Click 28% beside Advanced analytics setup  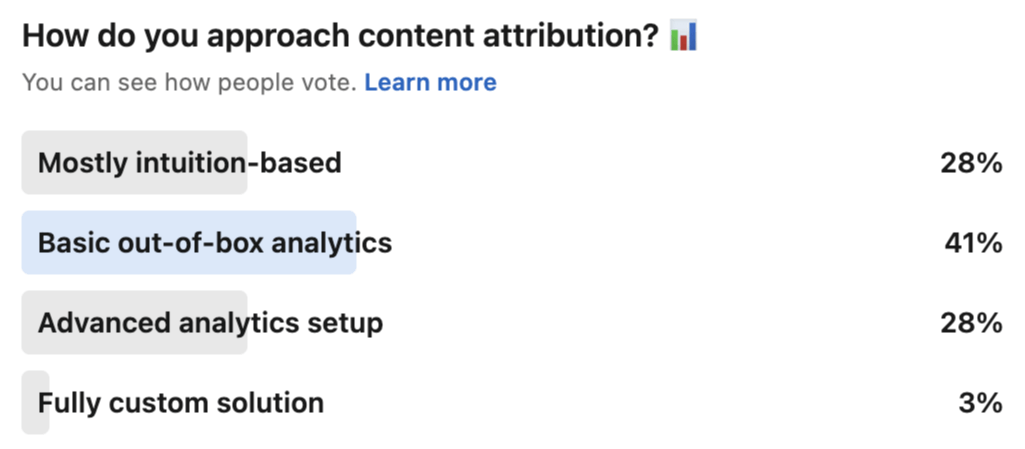(971, 324)
